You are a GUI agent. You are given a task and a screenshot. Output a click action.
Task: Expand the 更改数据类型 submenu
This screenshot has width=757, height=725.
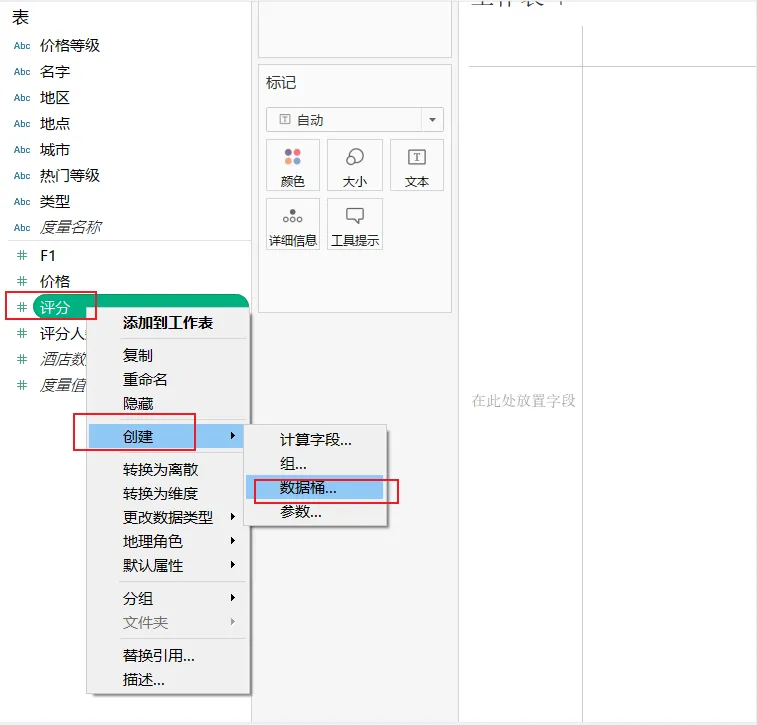tap(168, 517)
